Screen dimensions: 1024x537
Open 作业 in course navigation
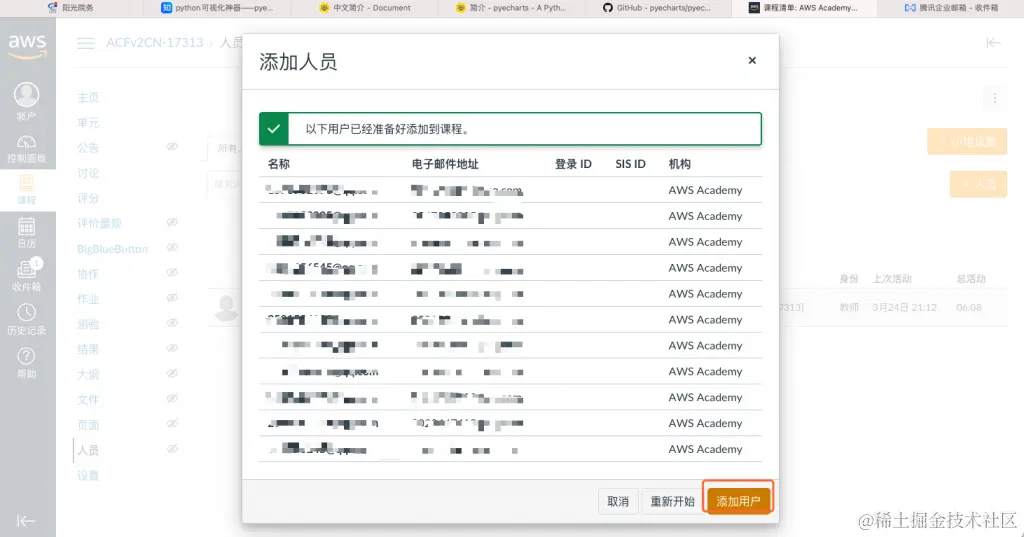pos(88,299)
